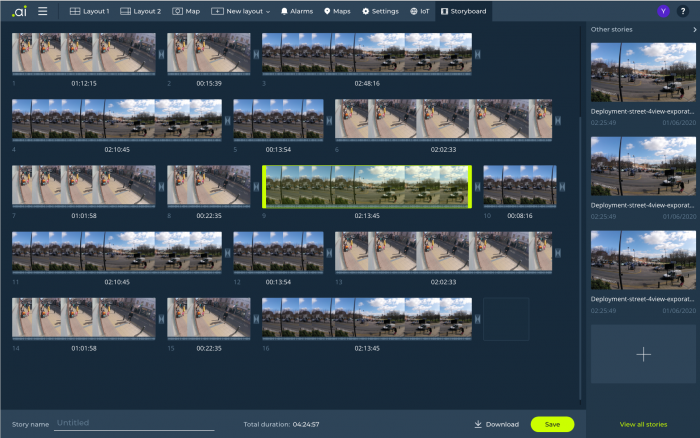Select clip 4 in the storyboard
Viewport: 700px width, 438px height.
[117, 120]
